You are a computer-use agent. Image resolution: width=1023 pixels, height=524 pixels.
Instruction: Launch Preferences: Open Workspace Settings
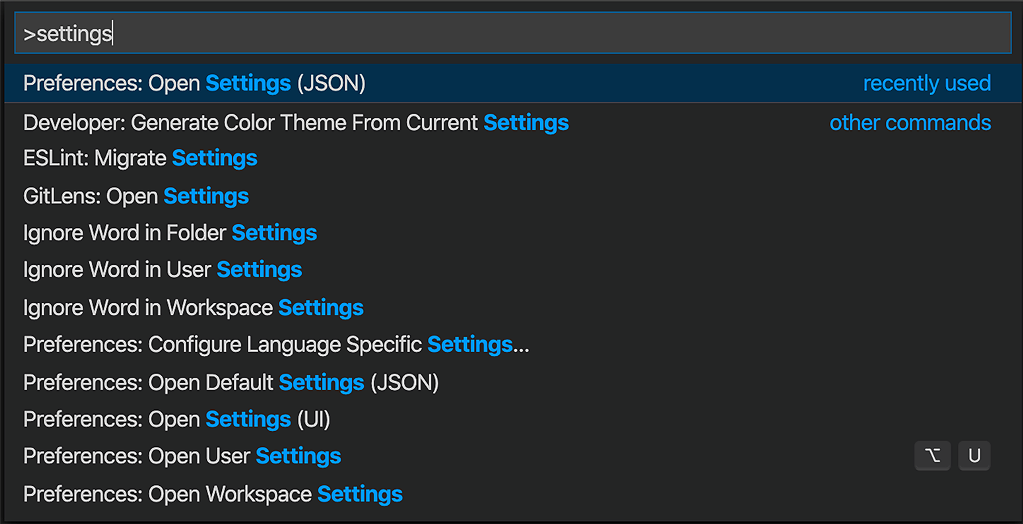512,494
